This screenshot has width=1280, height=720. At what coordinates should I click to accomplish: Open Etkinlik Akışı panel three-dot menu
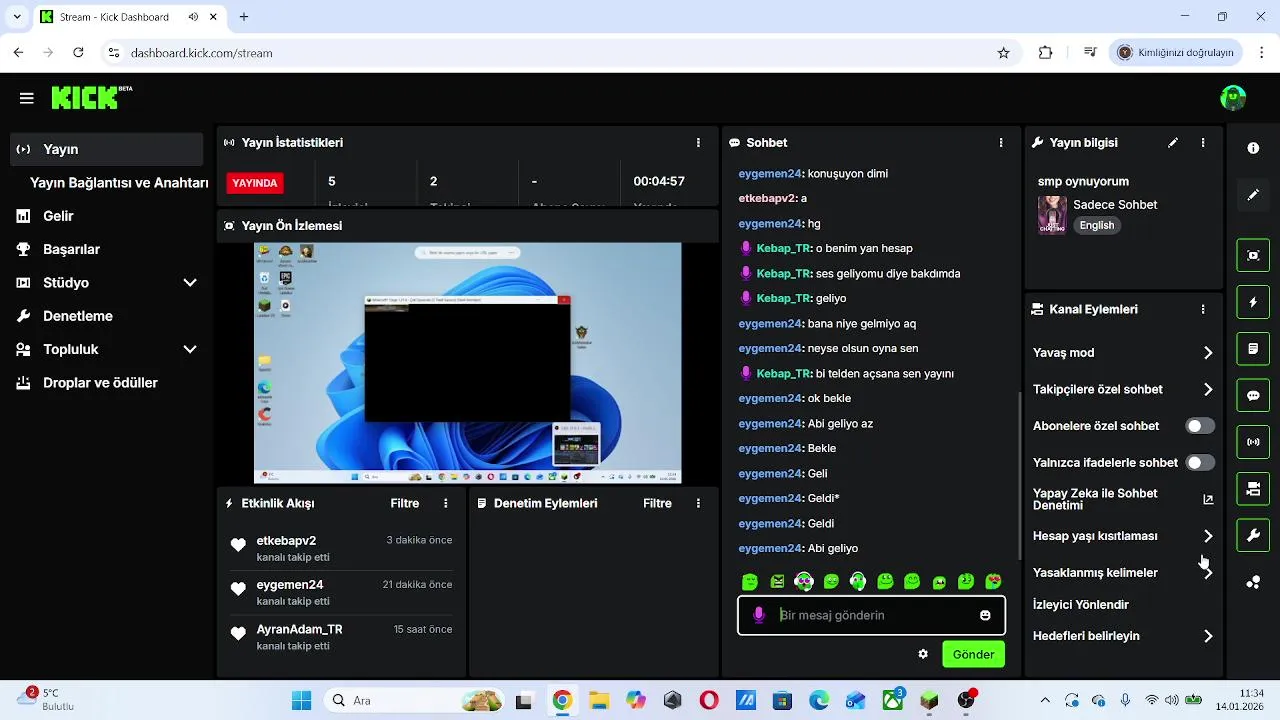pos(446,503)
